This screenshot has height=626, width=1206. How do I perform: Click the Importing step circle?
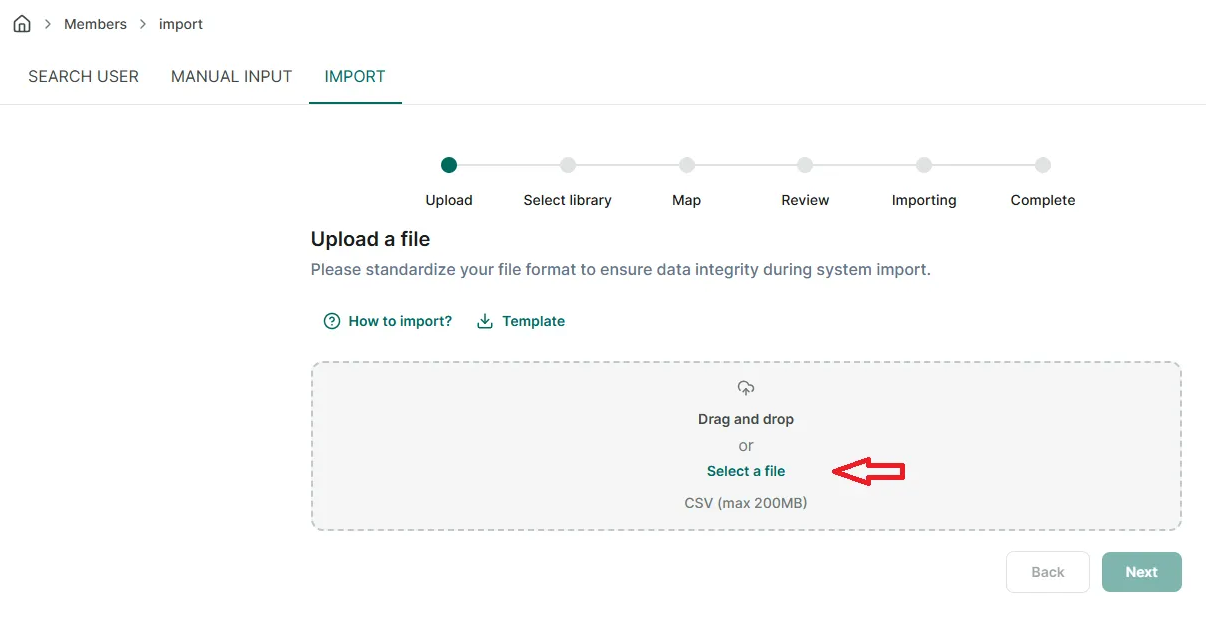click(924, 165)
